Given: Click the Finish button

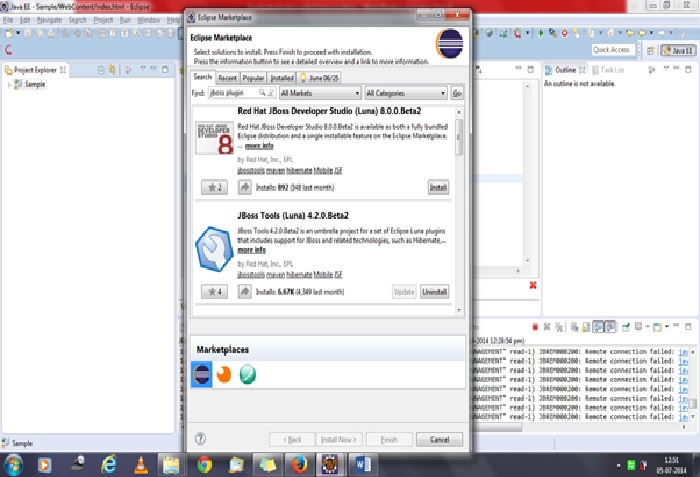Looking at the screenshot, I should coord(389,439).
